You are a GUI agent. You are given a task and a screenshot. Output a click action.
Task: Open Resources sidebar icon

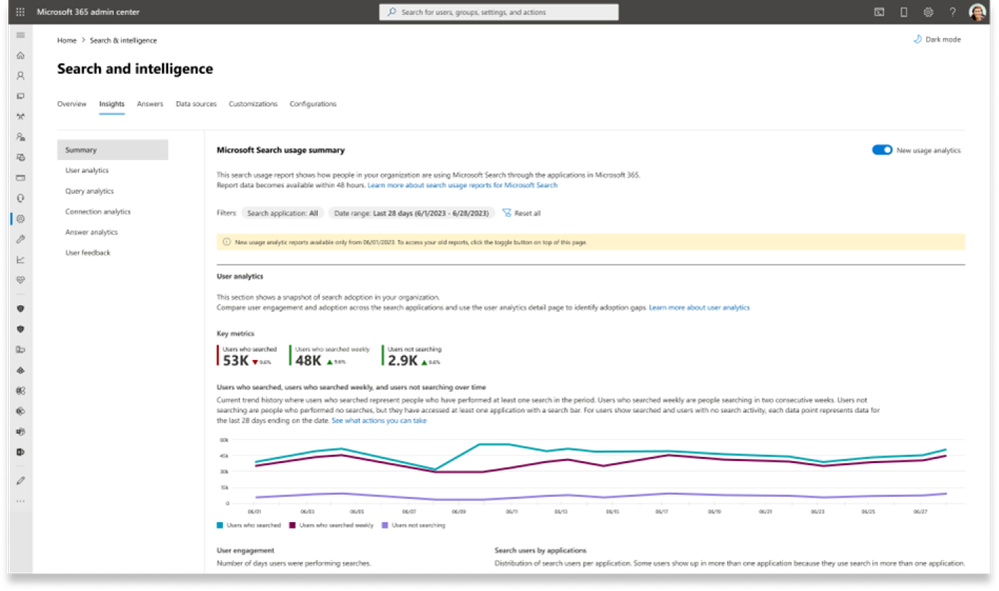tap(20, 157)
